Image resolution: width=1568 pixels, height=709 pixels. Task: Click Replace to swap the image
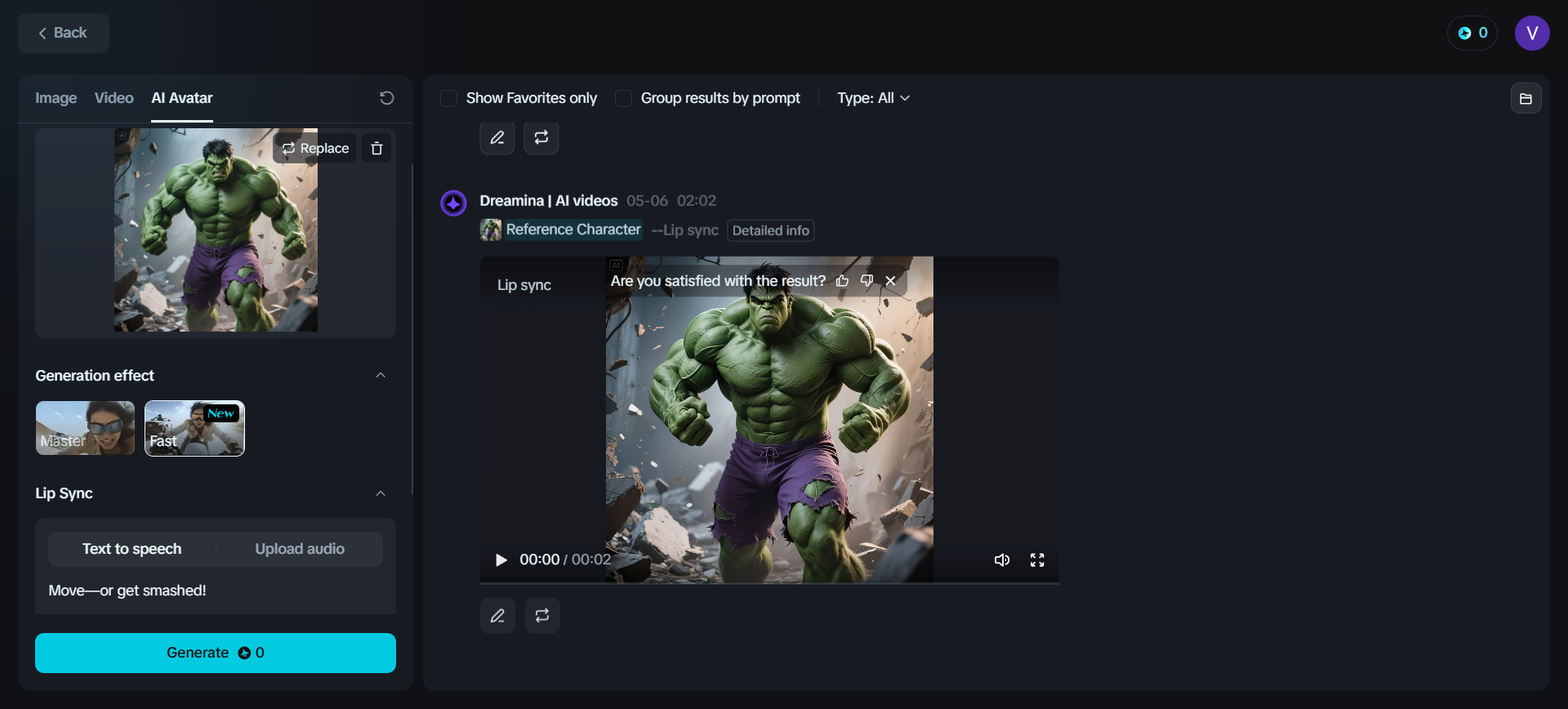315,148
